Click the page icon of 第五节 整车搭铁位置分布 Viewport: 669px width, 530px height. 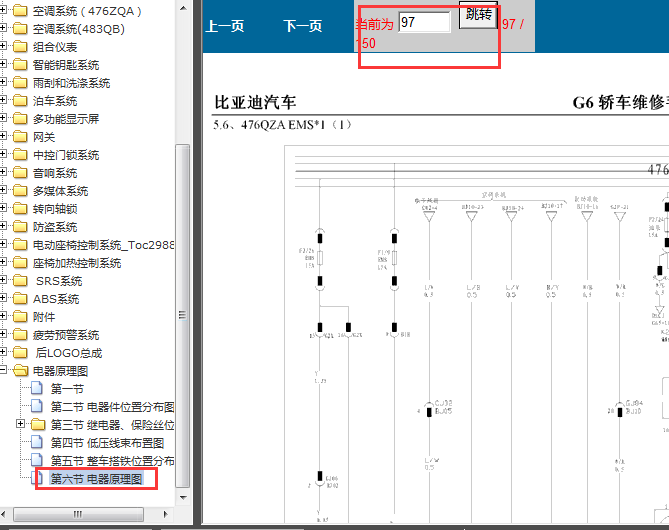pos(37,460)
